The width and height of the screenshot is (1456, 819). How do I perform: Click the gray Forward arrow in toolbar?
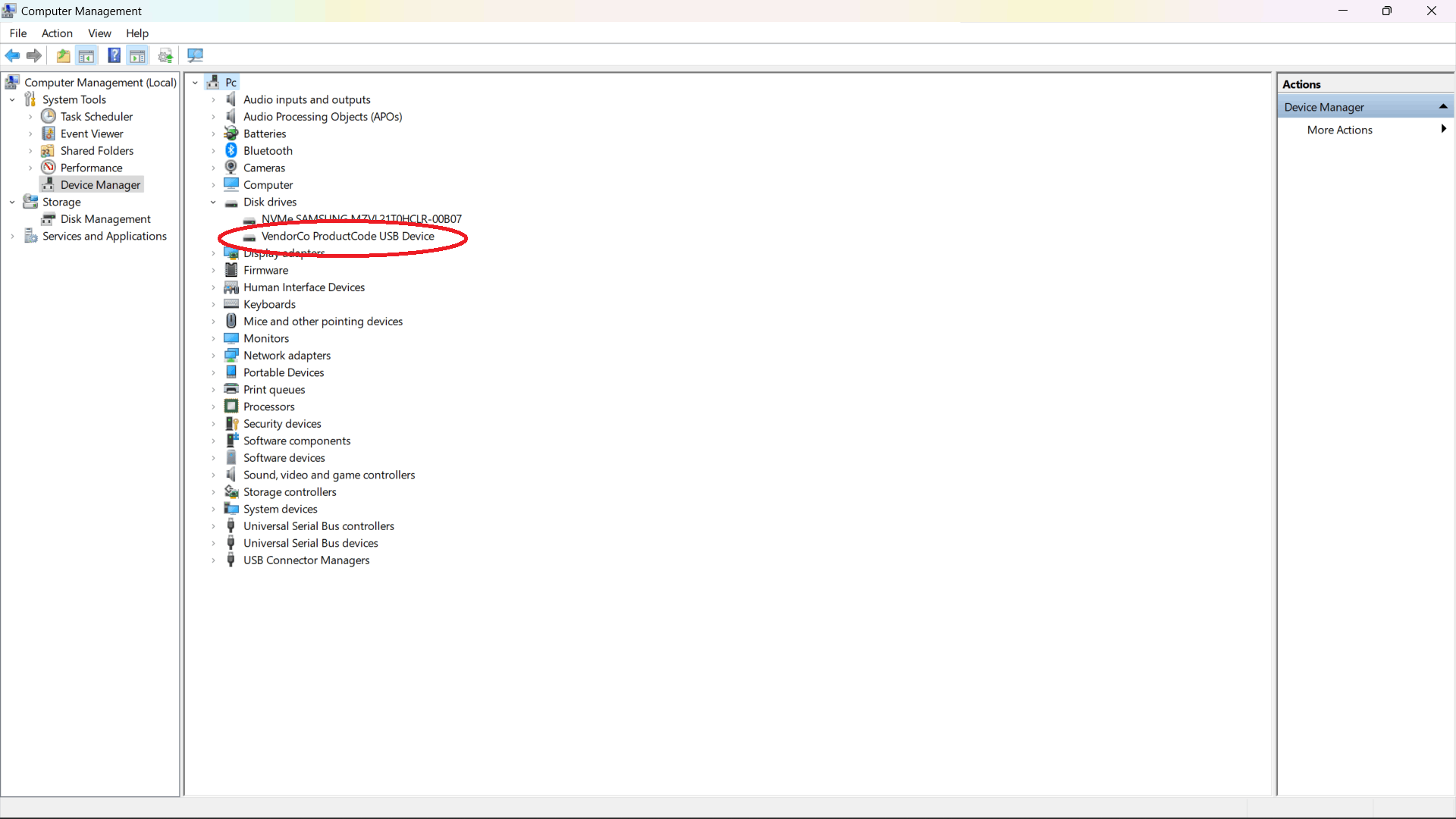34,55
